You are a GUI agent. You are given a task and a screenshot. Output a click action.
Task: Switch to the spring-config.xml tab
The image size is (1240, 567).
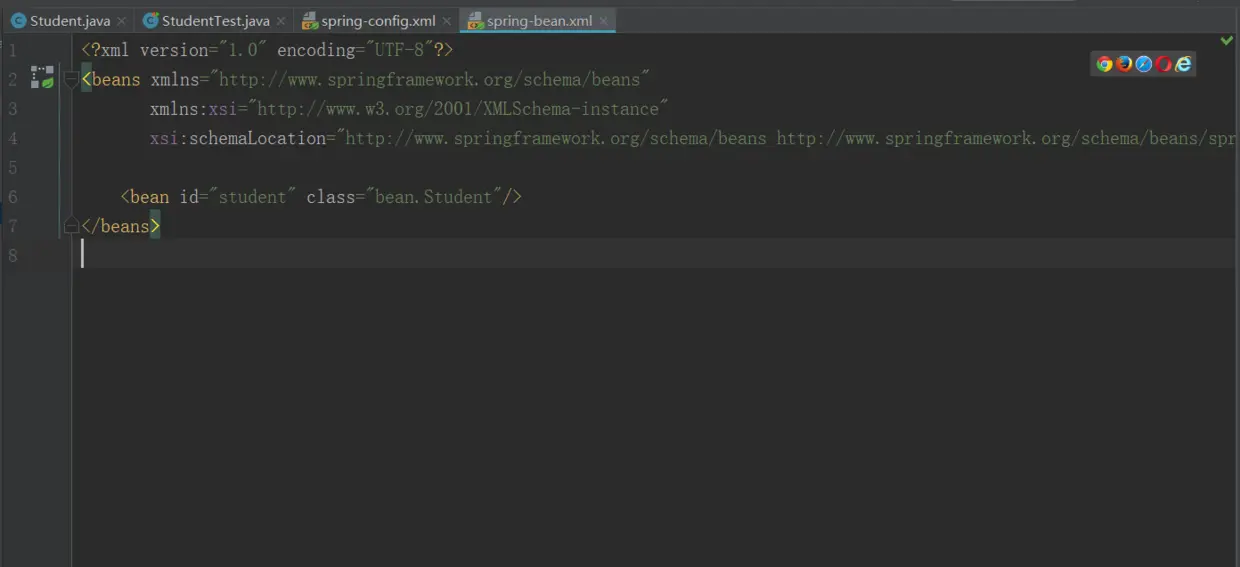click(377, 21)
